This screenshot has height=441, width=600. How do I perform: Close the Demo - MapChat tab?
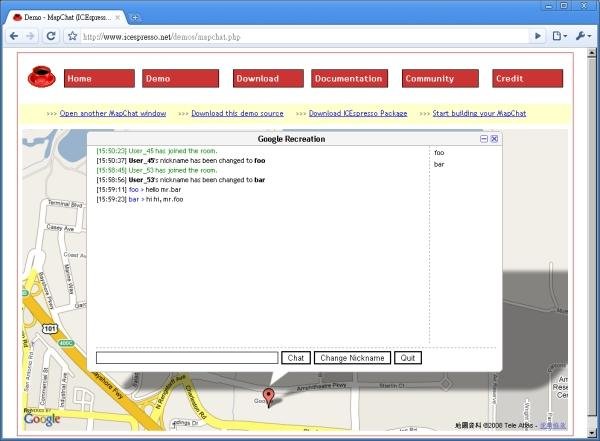pos(117,18)
